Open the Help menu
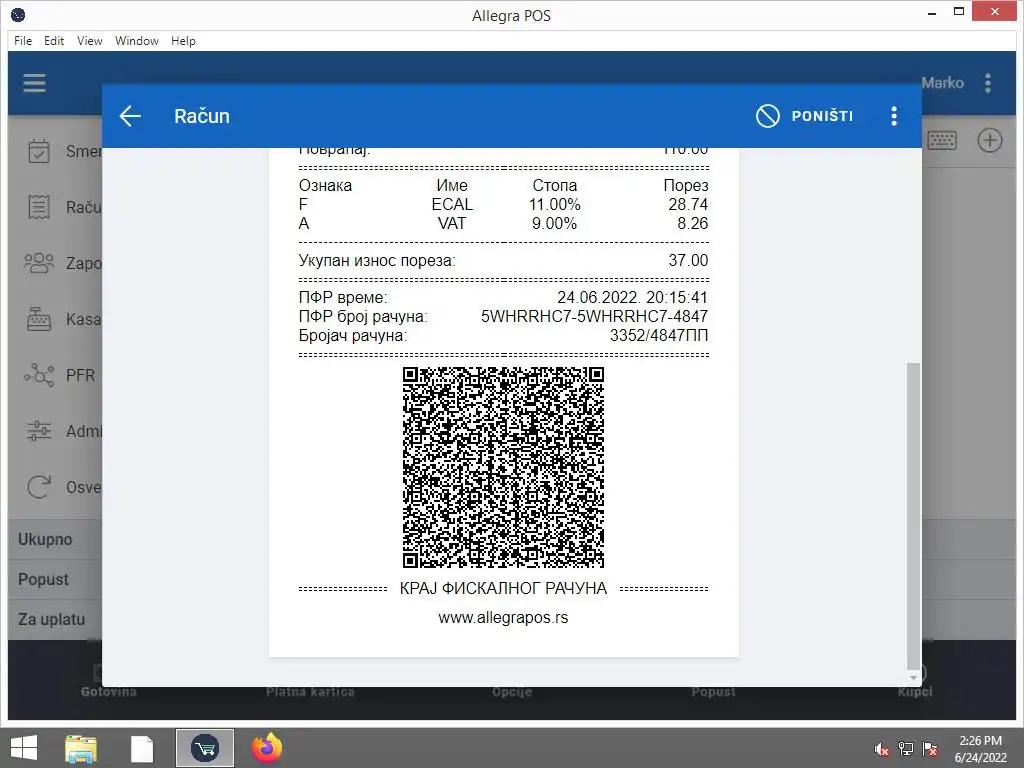 (x=183, y=40)
